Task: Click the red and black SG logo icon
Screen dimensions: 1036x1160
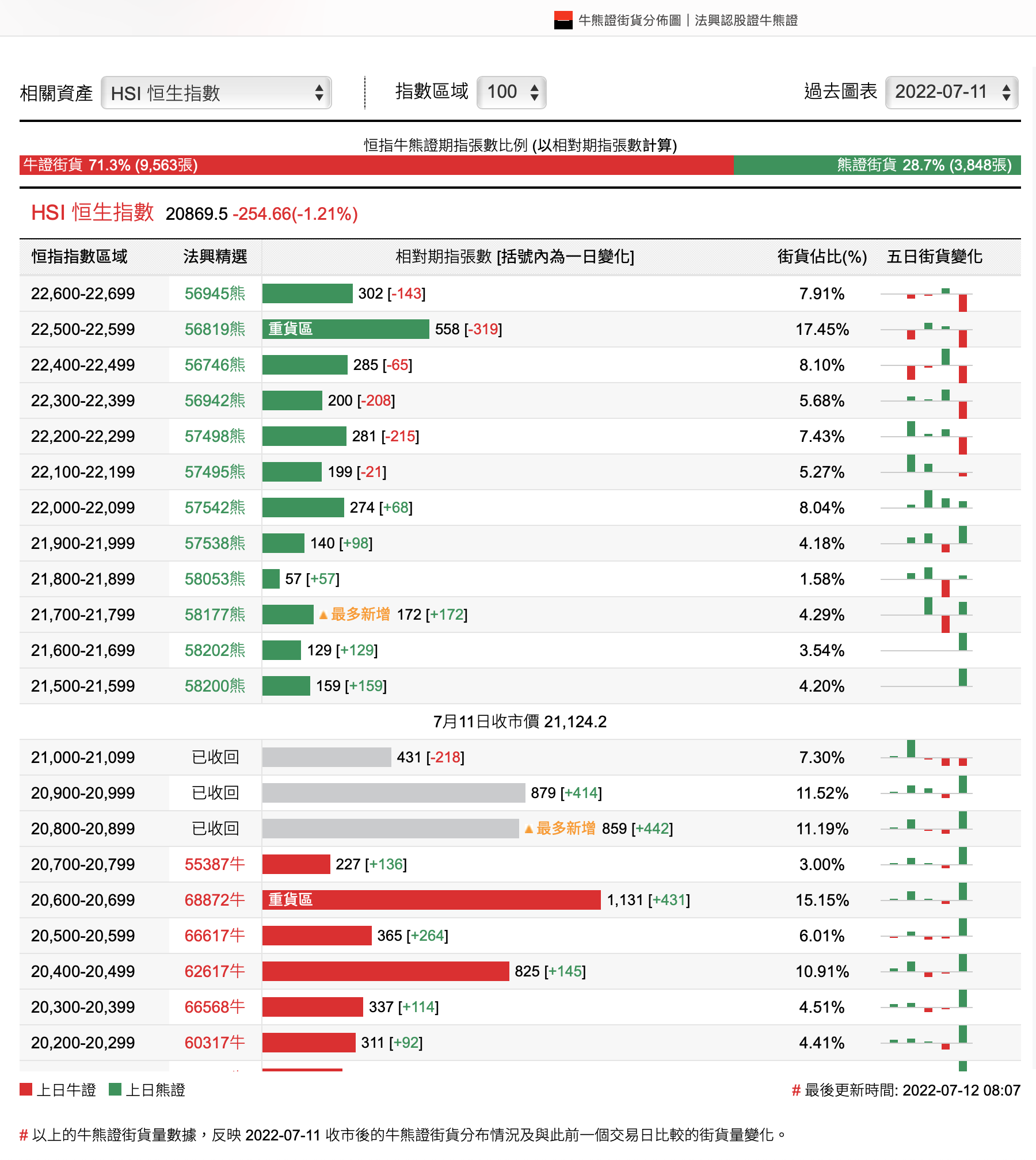Action: tap(563, 20)
